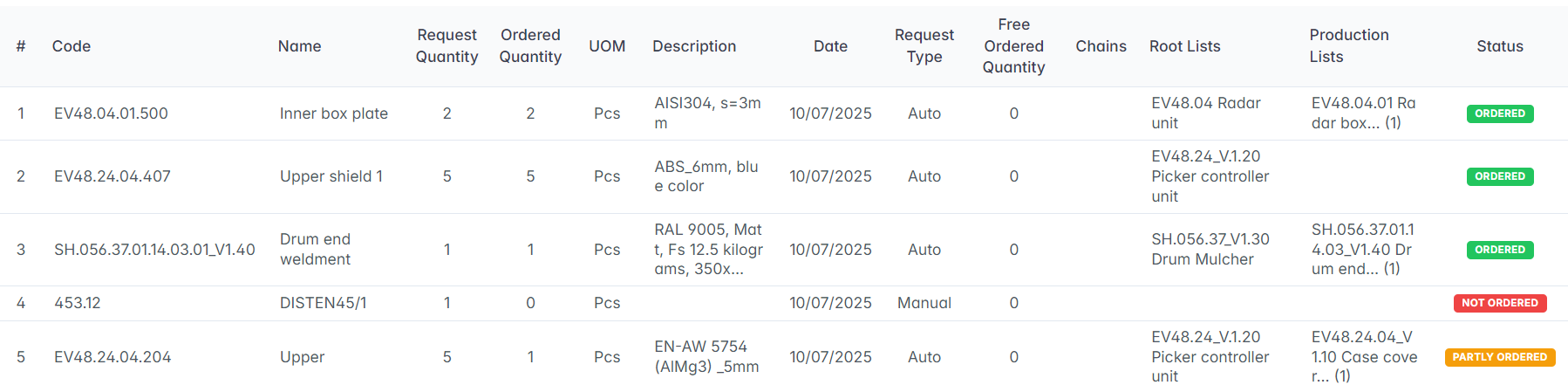Open the EV48.24.04_V1.10 Case cover production list

[x=1364, y=356]
